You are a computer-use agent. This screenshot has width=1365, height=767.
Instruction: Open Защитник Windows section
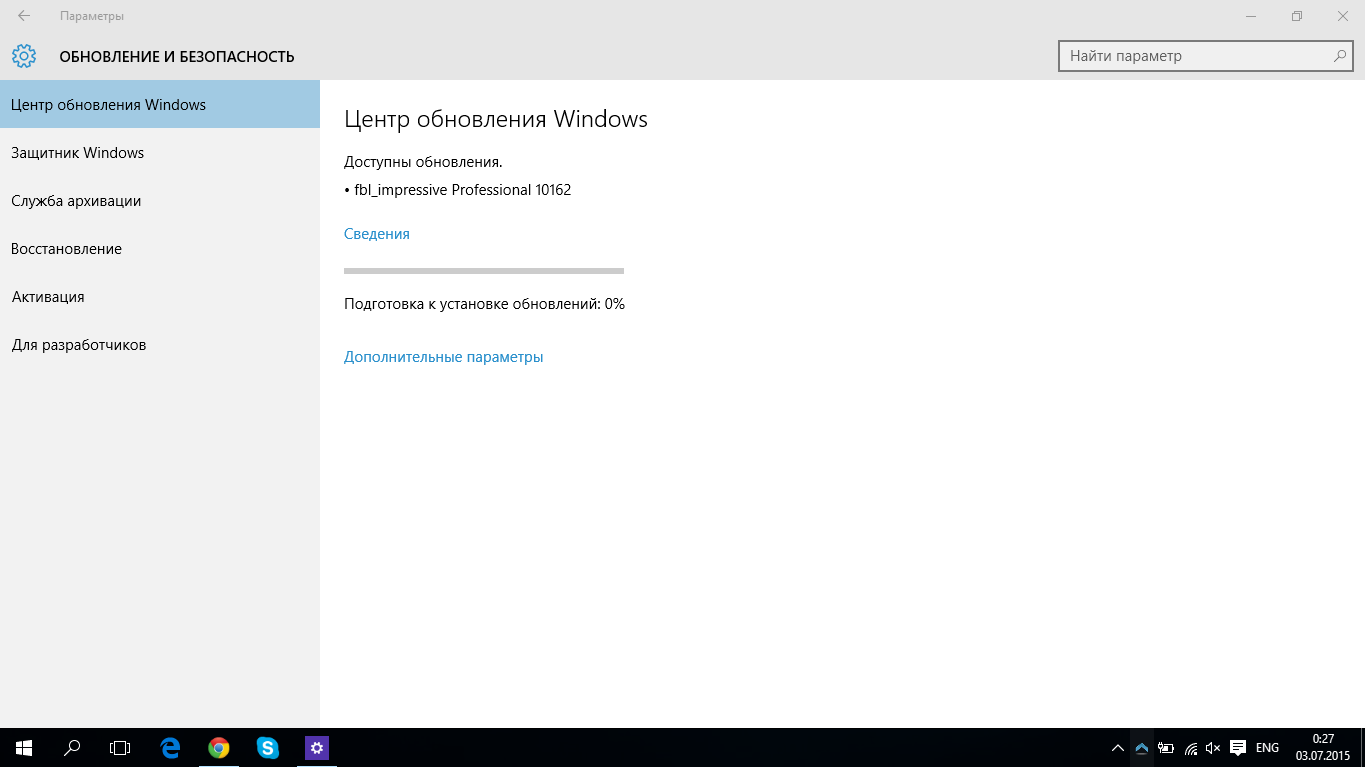point(160,152)
